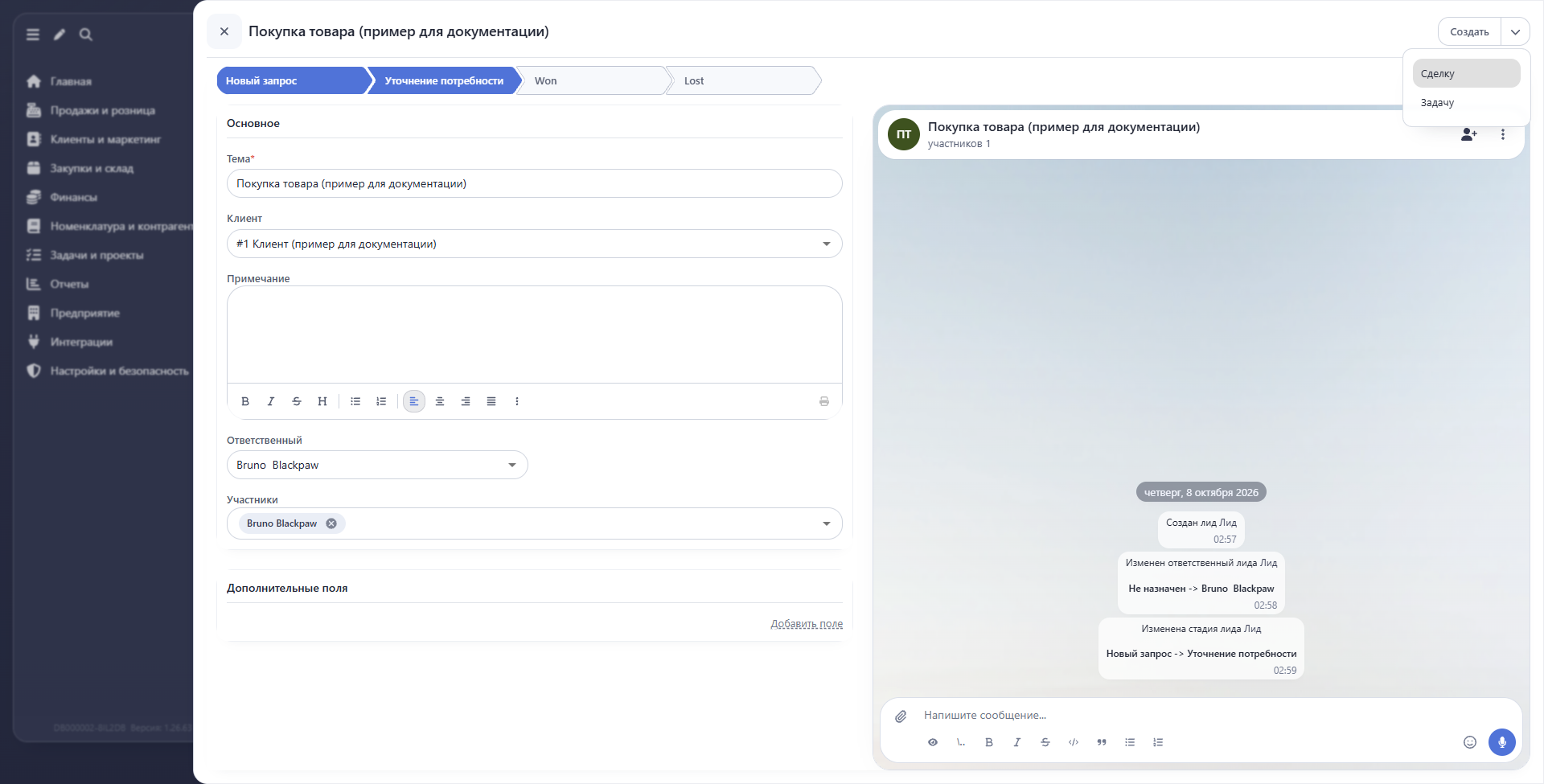This screenshot has height=784, width=1544.
Task: Insert numbered list in note editor
Action: pyautogui.click(x=381, y=401)
